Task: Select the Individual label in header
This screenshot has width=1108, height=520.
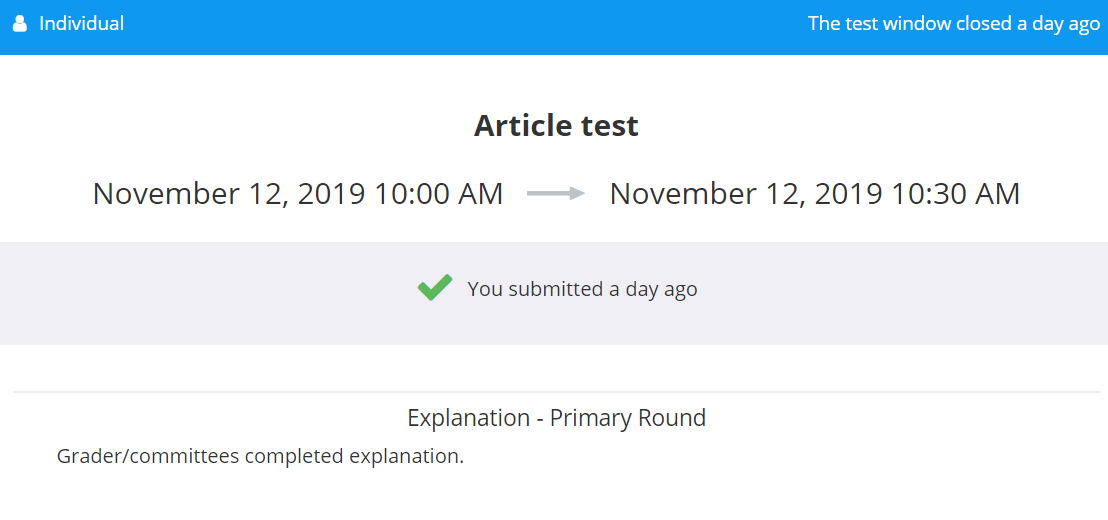Action: tap(81, 23)
